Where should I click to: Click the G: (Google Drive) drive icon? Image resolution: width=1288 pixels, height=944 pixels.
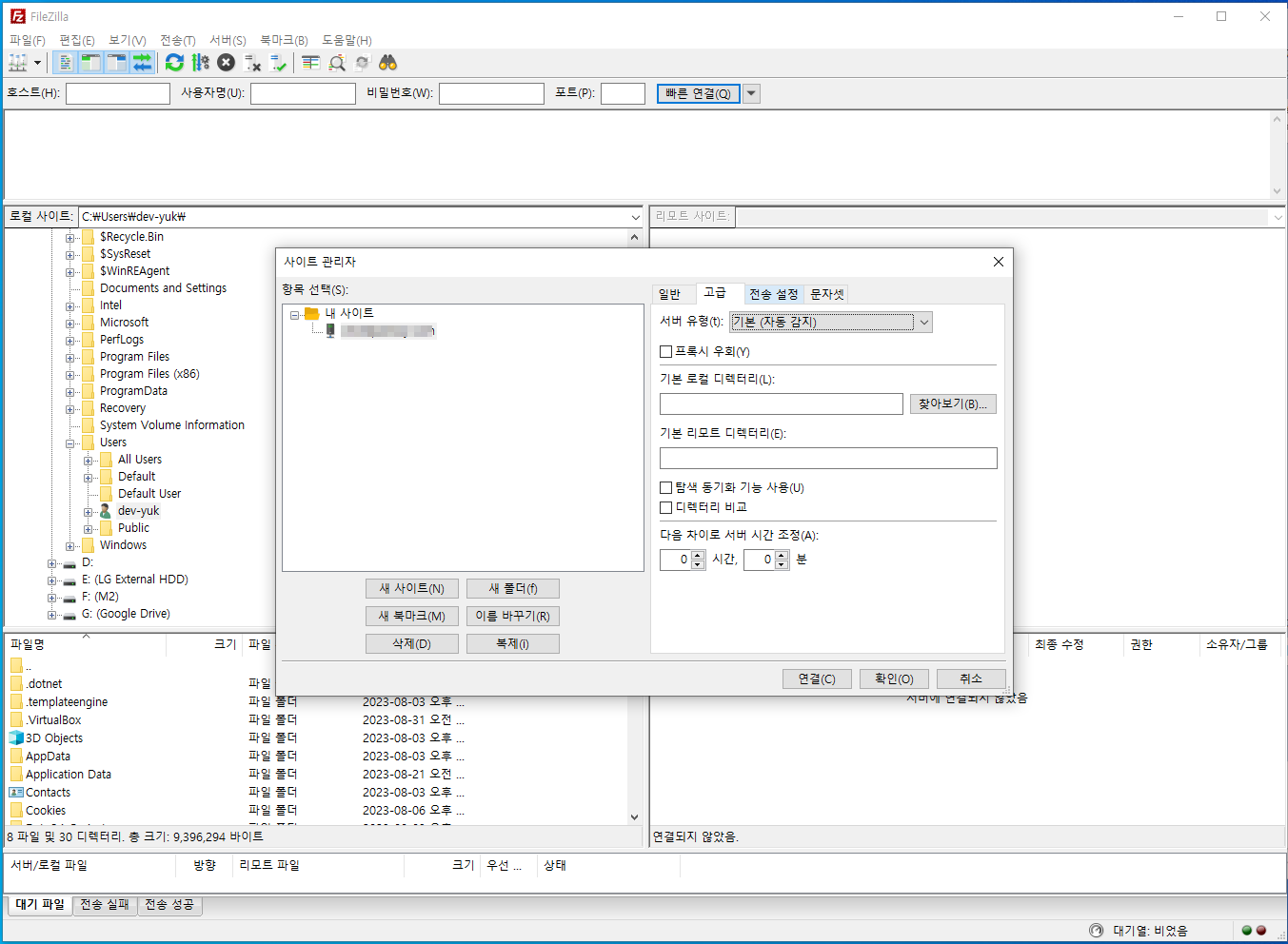(69, 614)
